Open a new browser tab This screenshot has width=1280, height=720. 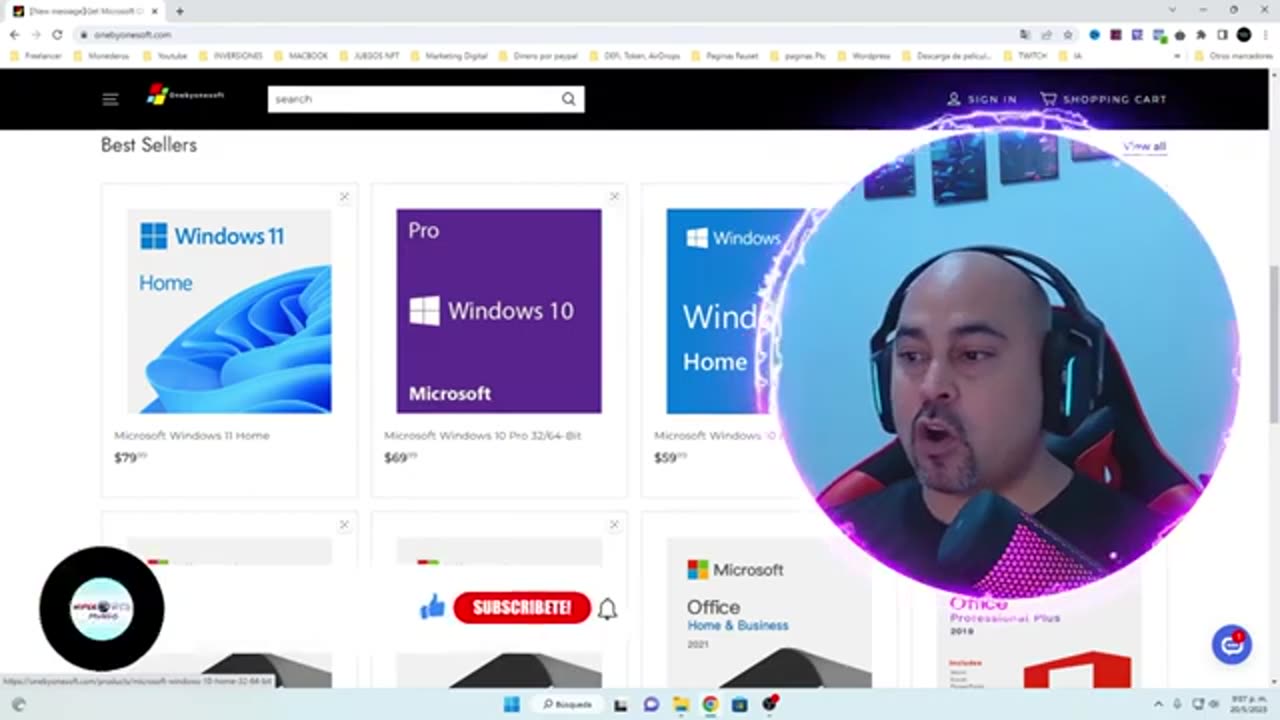tap(180, 11)
